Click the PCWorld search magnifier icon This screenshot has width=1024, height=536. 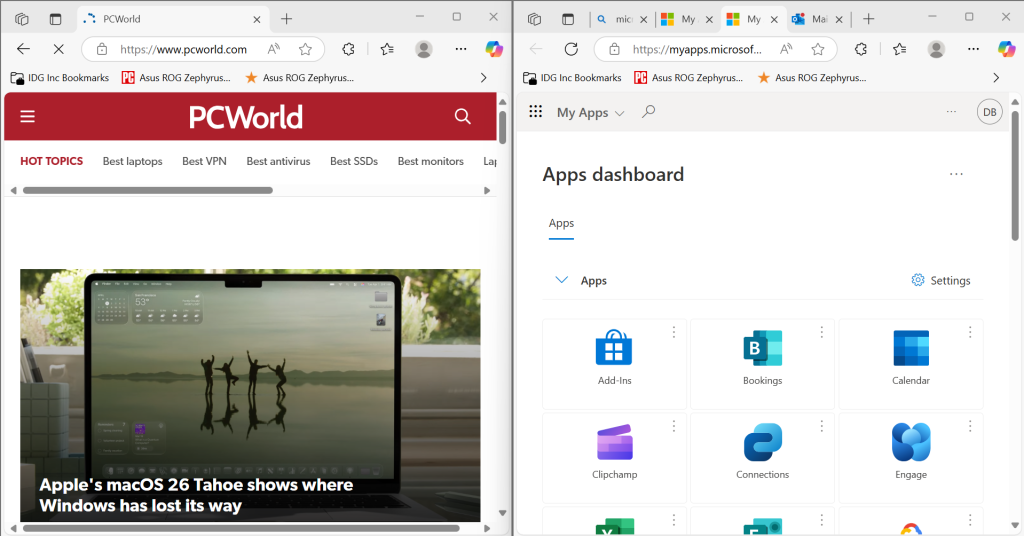[x=462, y=117]
